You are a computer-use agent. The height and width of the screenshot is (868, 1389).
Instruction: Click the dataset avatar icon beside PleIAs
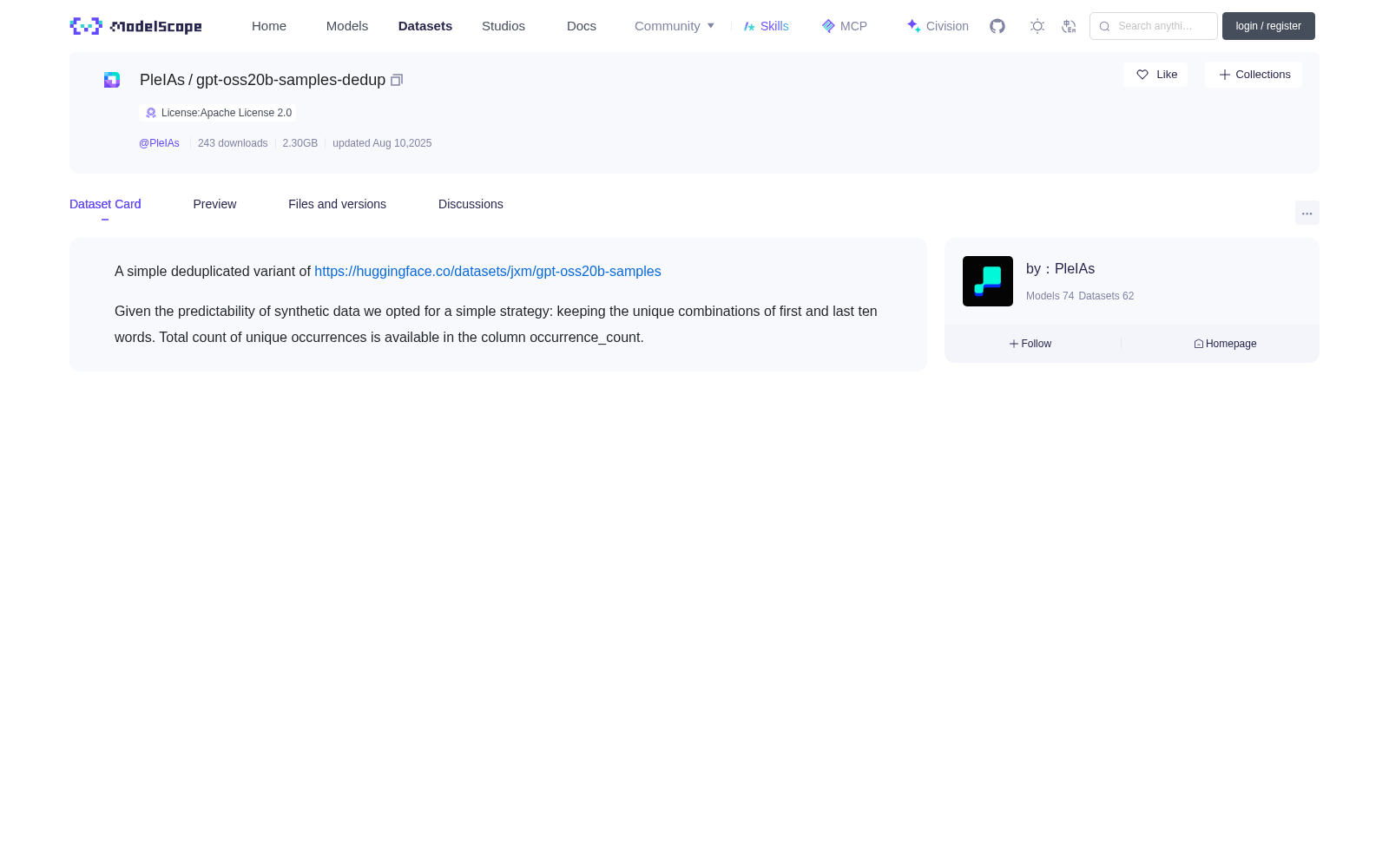point(112,80)
